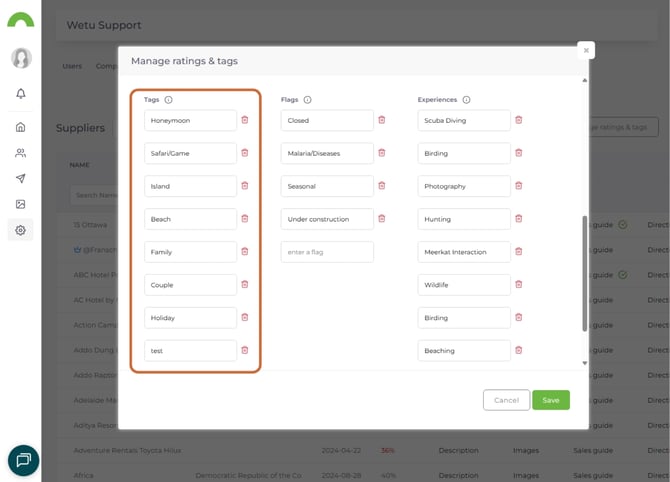Open image gallery icon in sidebar

coord(21,204)
